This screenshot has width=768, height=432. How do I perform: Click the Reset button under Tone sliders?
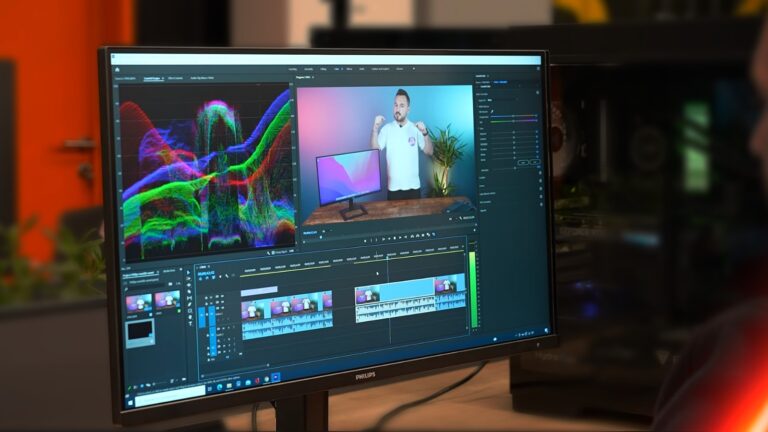[523, 162]
